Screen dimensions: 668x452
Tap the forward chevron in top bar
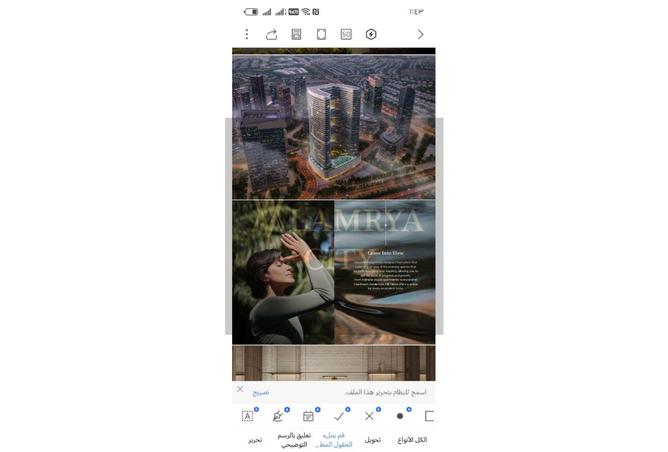[420, 34]
